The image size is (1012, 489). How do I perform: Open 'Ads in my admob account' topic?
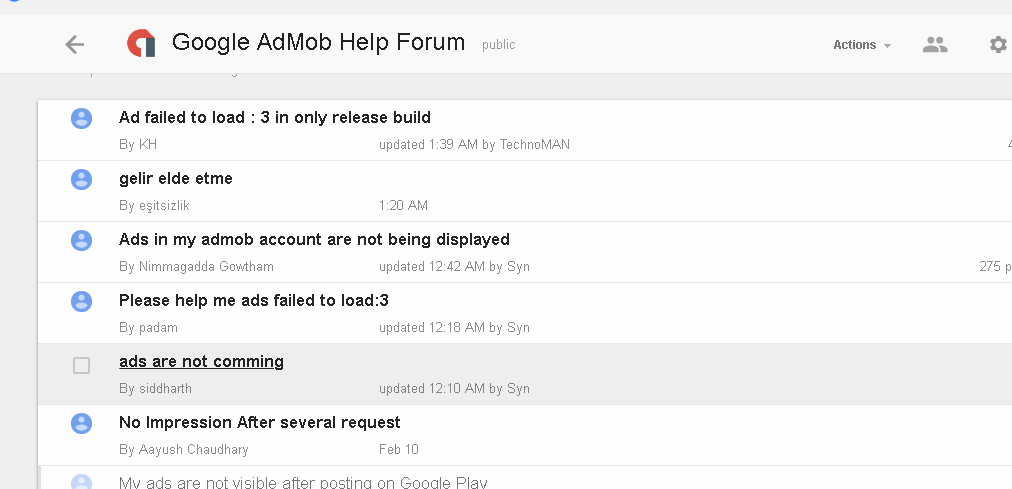coord(314,240)
